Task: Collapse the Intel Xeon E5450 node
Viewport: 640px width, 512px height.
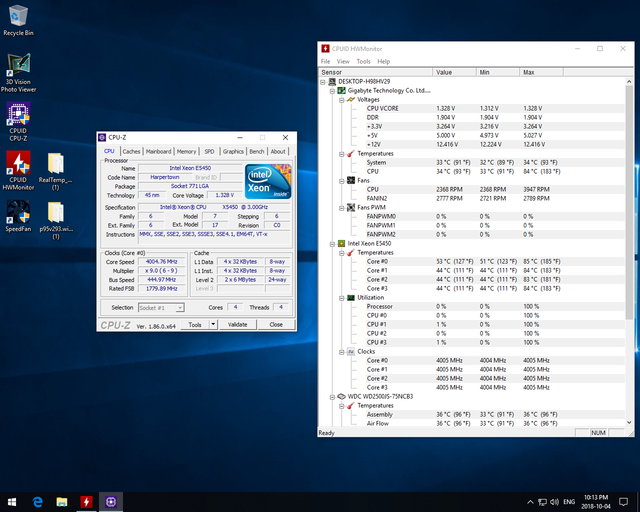Action: 332,244
